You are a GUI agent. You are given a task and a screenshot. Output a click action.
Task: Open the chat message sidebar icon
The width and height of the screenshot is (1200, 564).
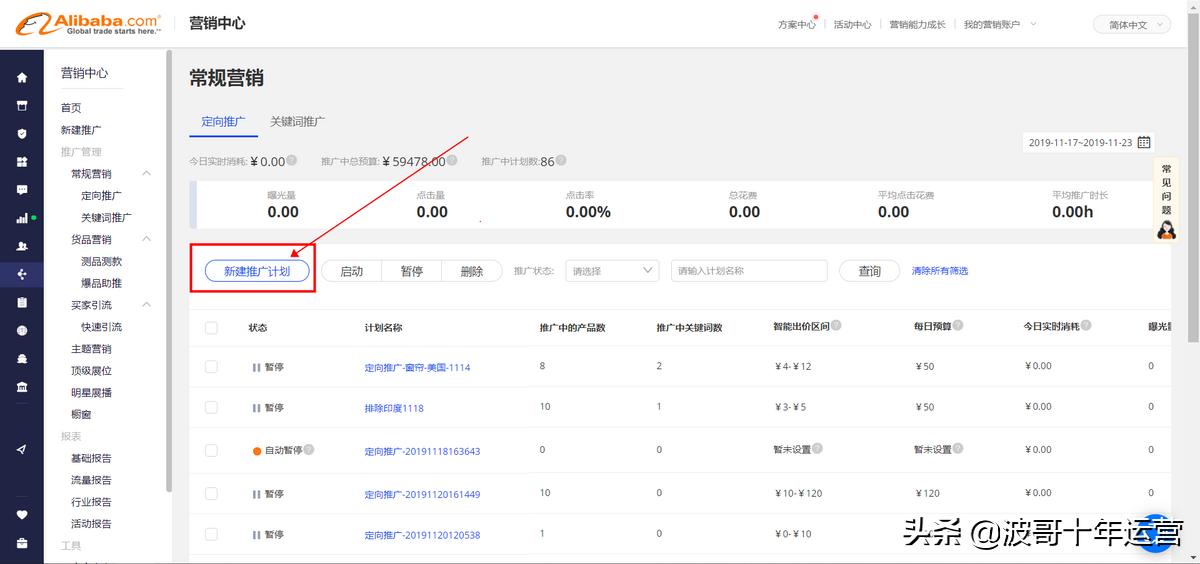(x=22, y=190)
